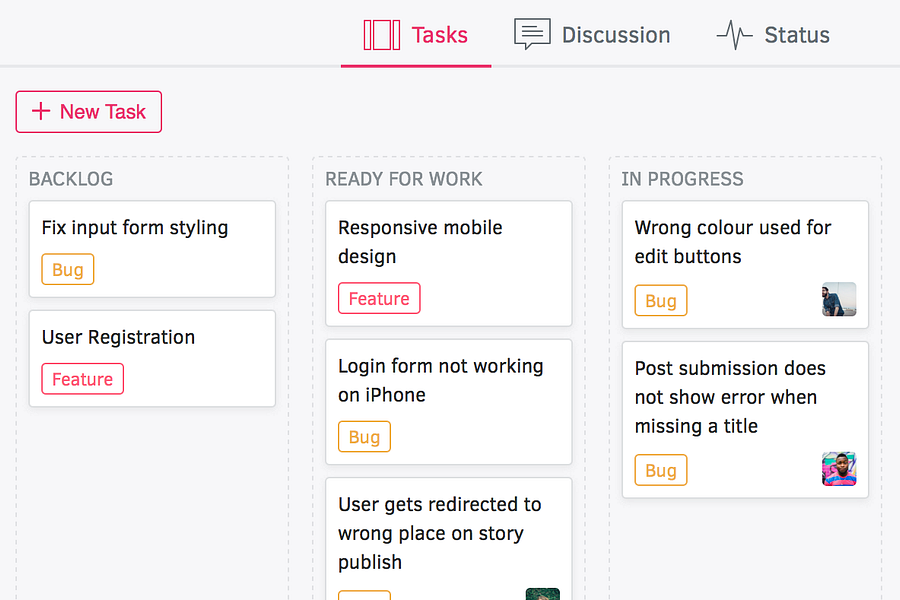Screen dimensions: 900x600
Task: Switch to the Discussion tab
Action: (592, 35)
